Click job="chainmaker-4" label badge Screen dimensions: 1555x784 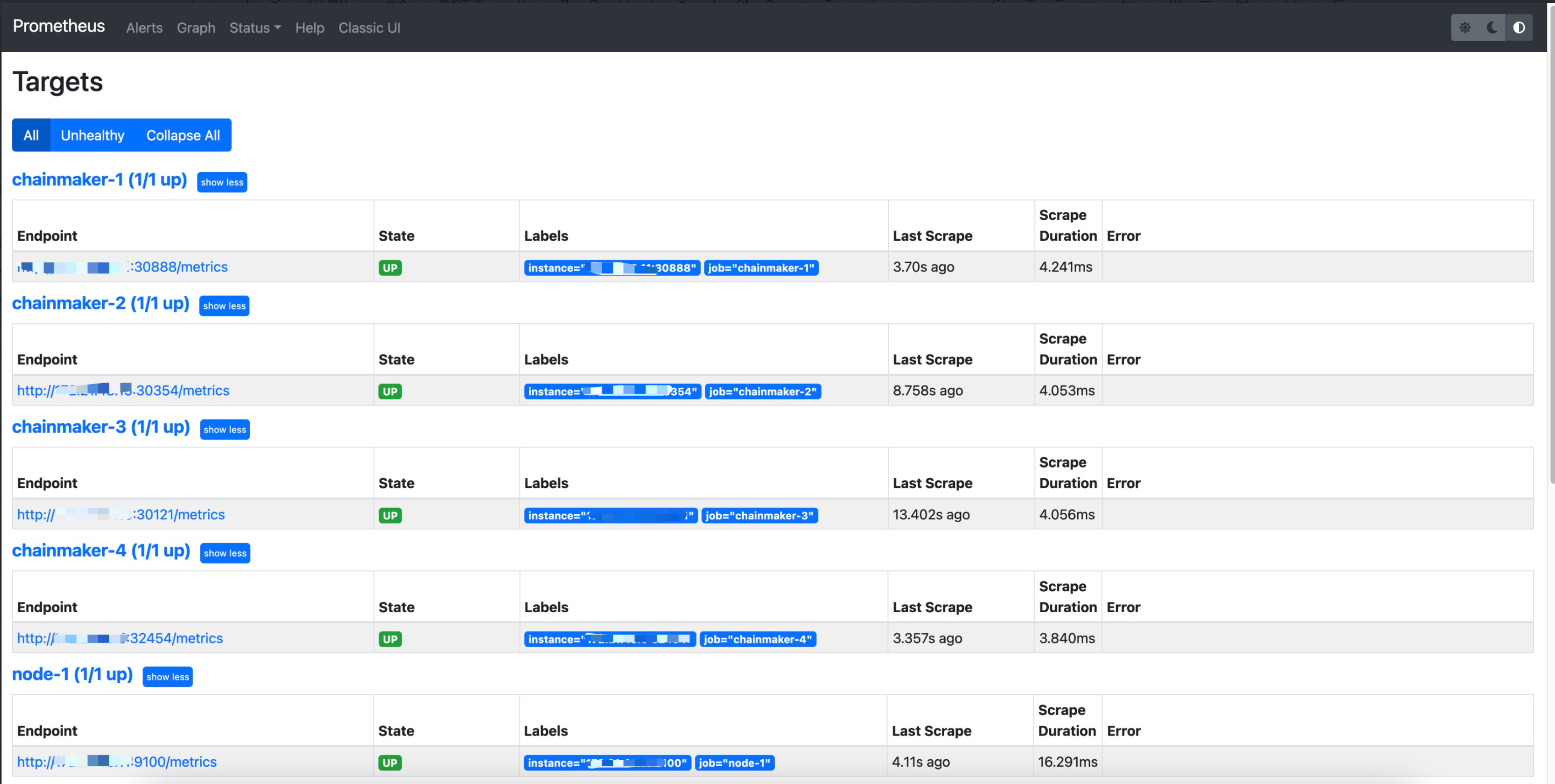(758, 639)
